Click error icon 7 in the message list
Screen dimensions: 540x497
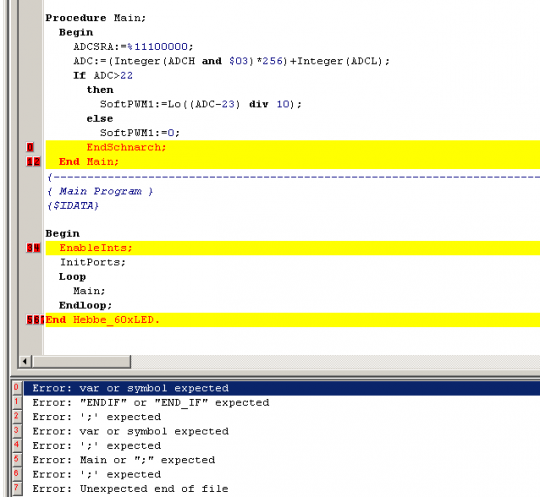[x=17, y=488]
